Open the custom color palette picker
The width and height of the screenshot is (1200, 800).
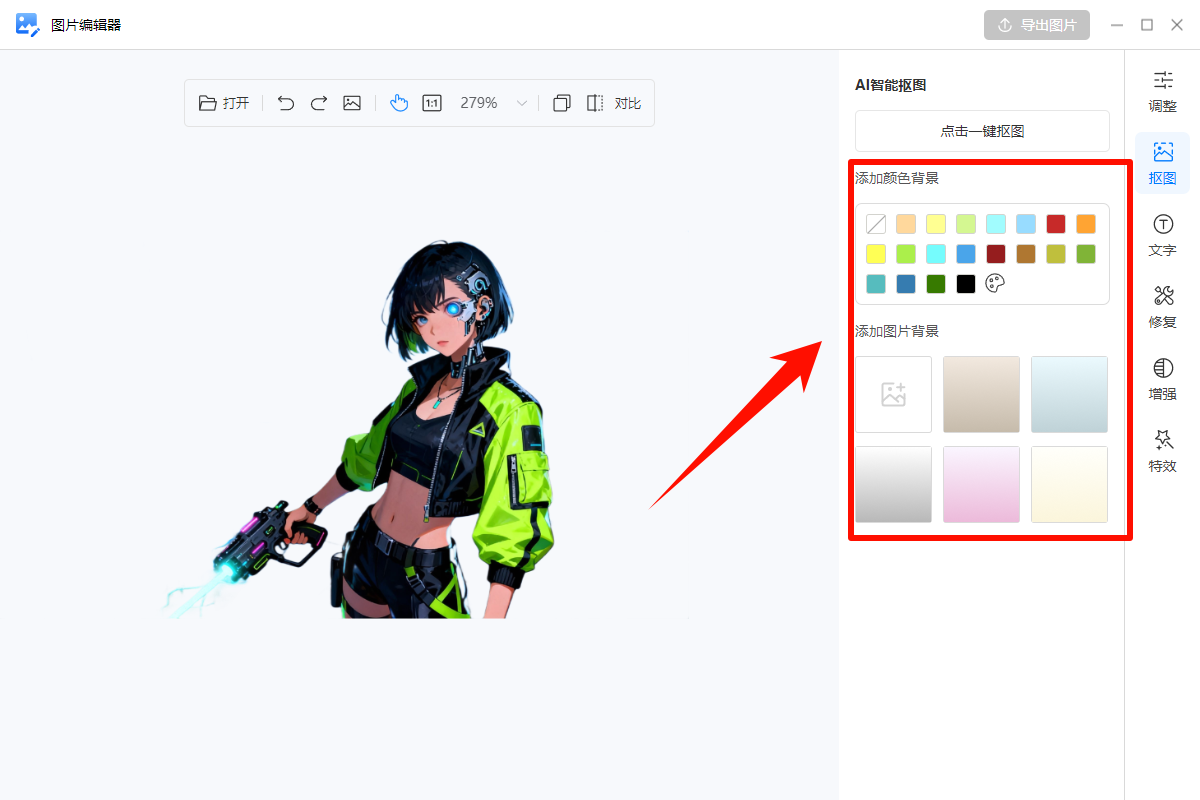point(995,284)
